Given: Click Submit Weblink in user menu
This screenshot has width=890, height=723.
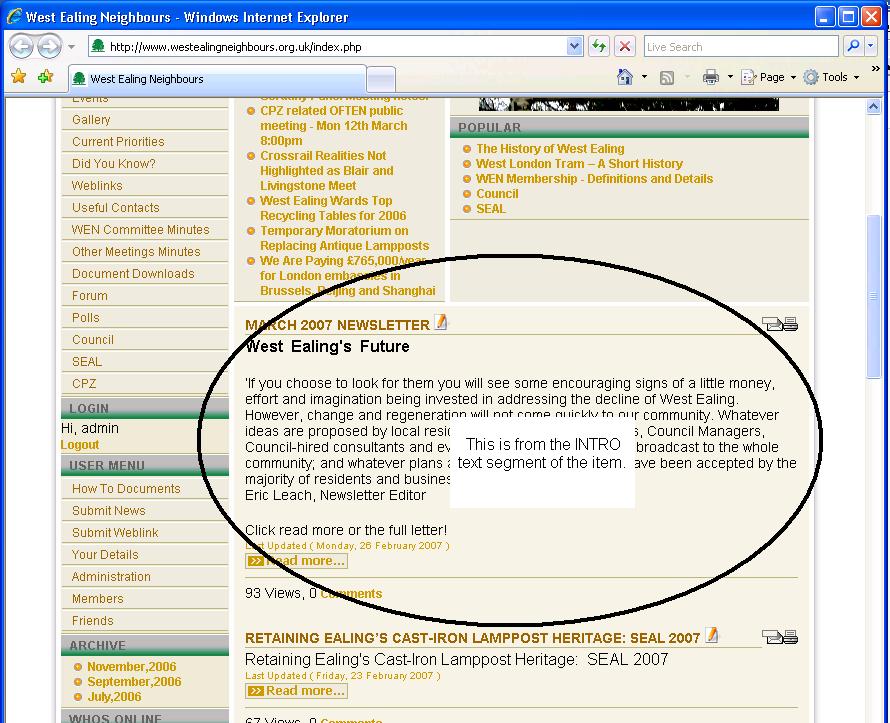Looking at the screenshot, I should coord(115,533).
